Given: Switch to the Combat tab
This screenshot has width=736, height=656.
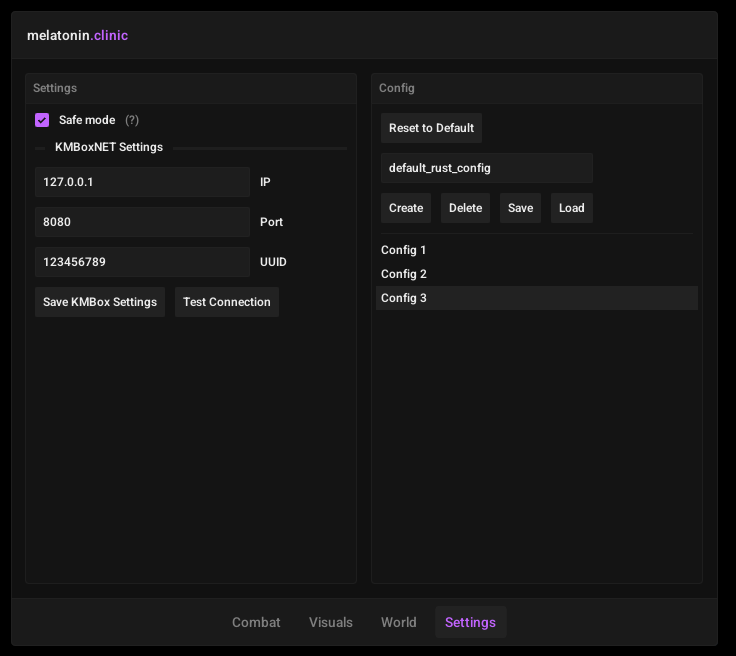Looking at the screenshot, I should point(256,622).
